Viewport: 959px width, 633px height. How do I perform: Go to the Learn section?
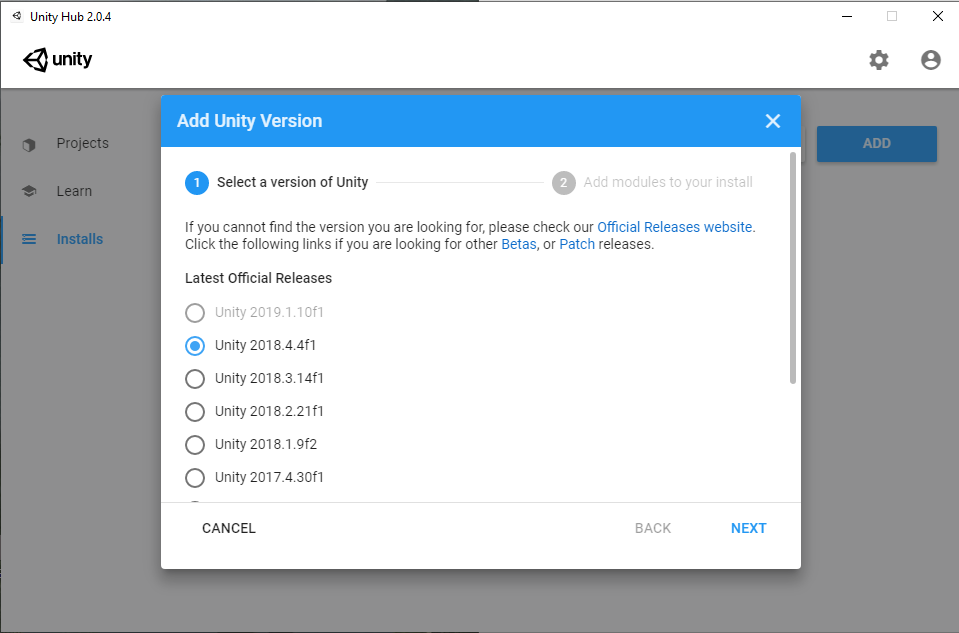click(x=74, y=191)
